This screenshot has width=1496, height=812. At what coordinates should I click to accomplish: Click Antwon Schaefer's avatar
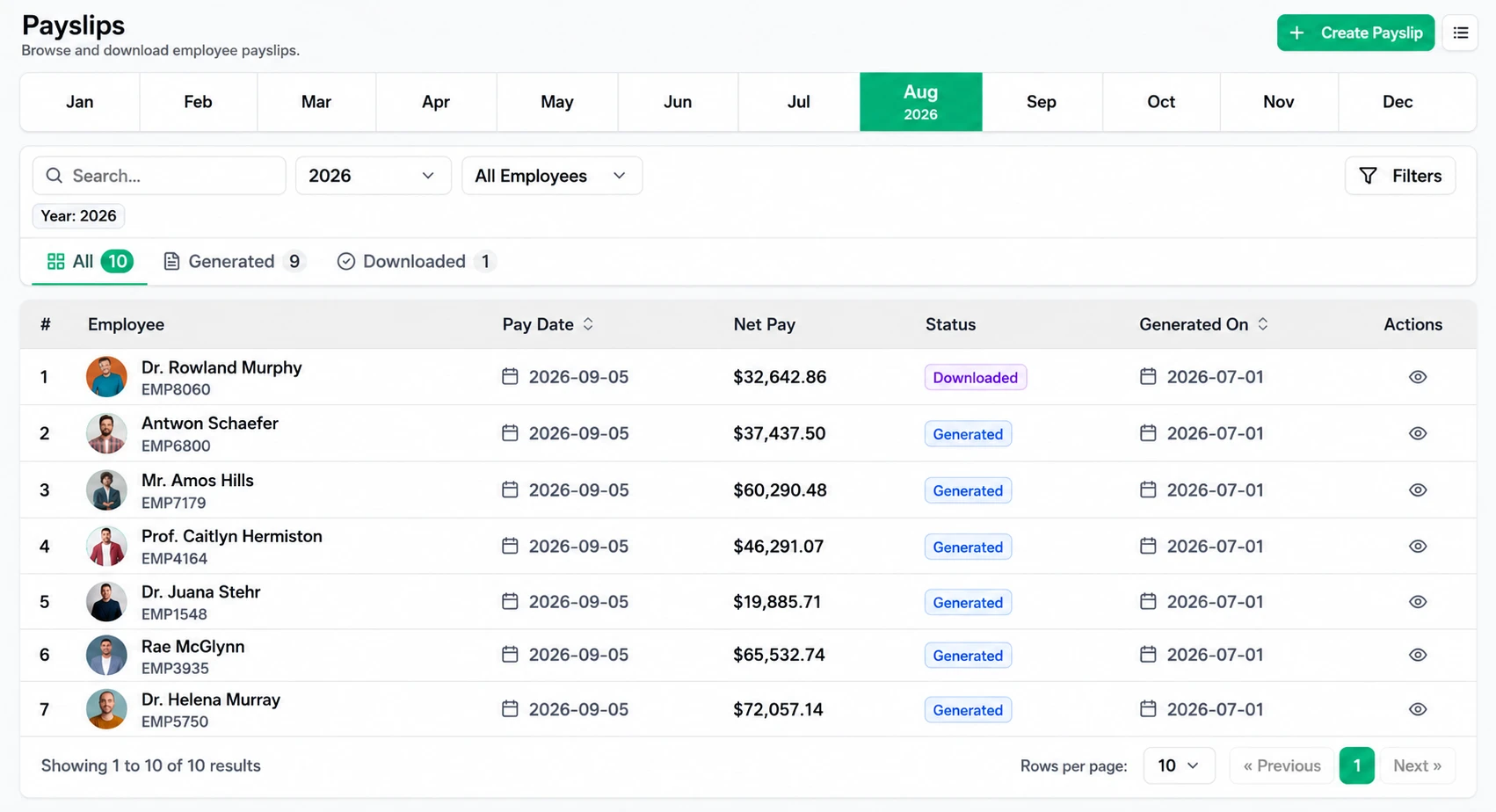[x=106, y=433]
